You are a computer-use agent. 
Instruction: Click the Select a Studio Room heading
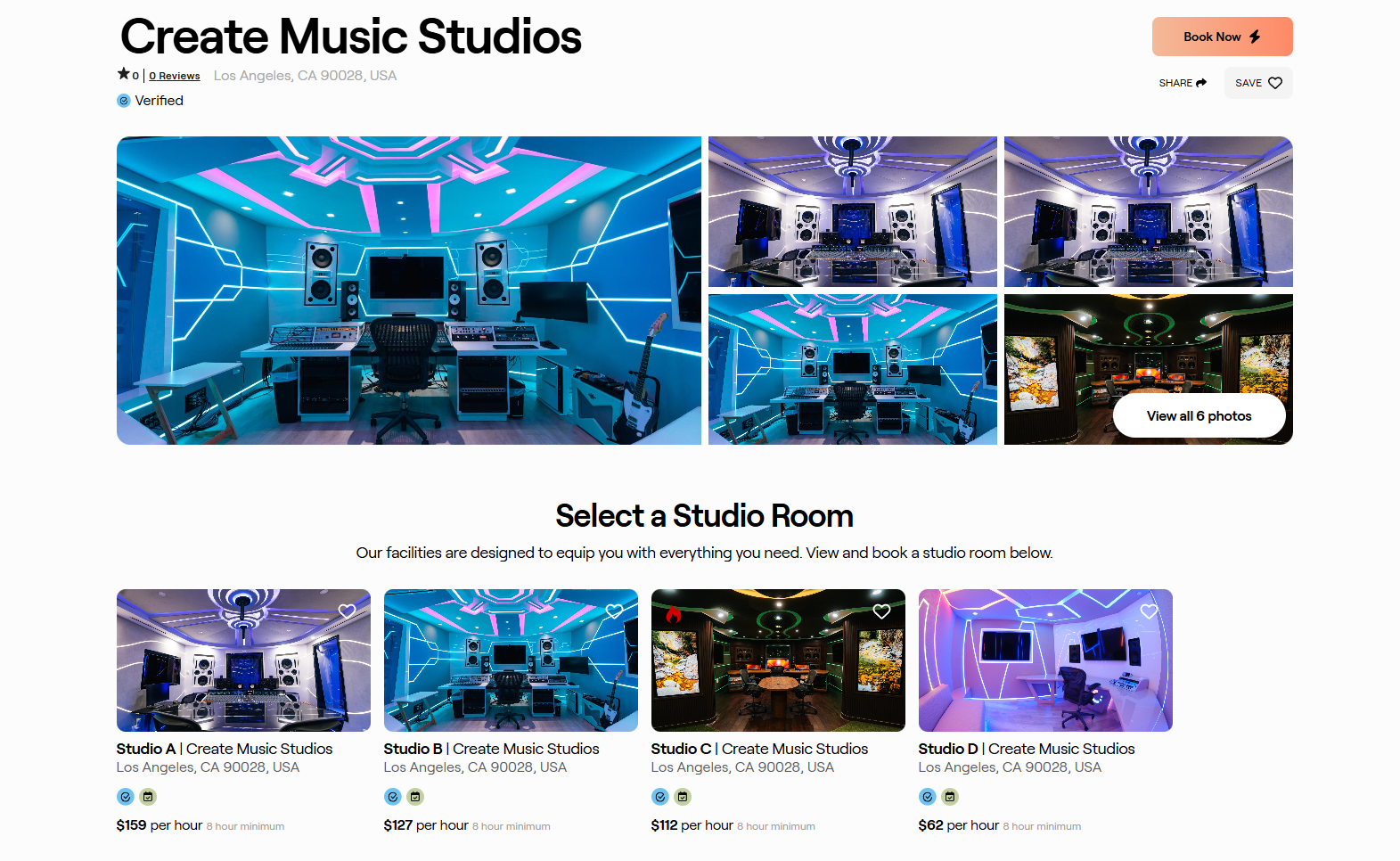(x=704, y=516)
